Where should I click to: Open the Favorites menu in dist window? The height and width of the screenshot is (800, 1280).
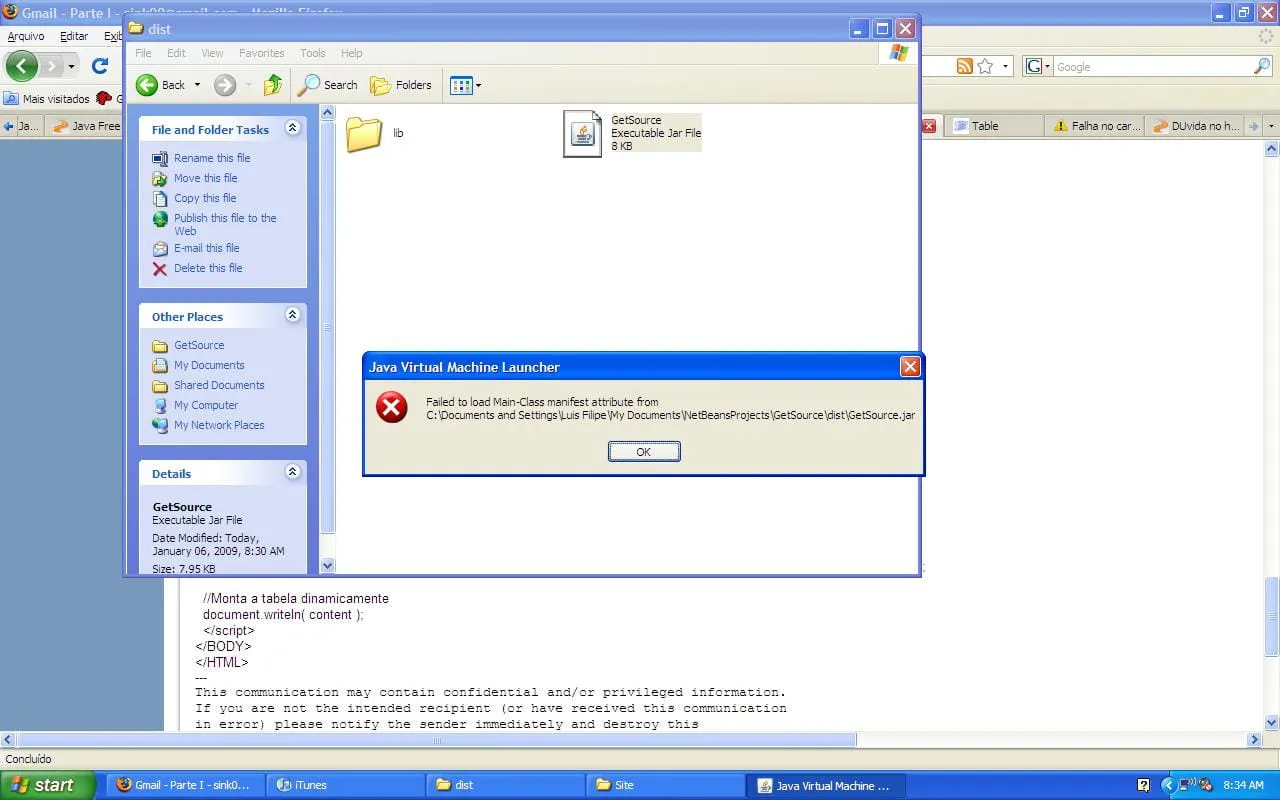(261, 53)
